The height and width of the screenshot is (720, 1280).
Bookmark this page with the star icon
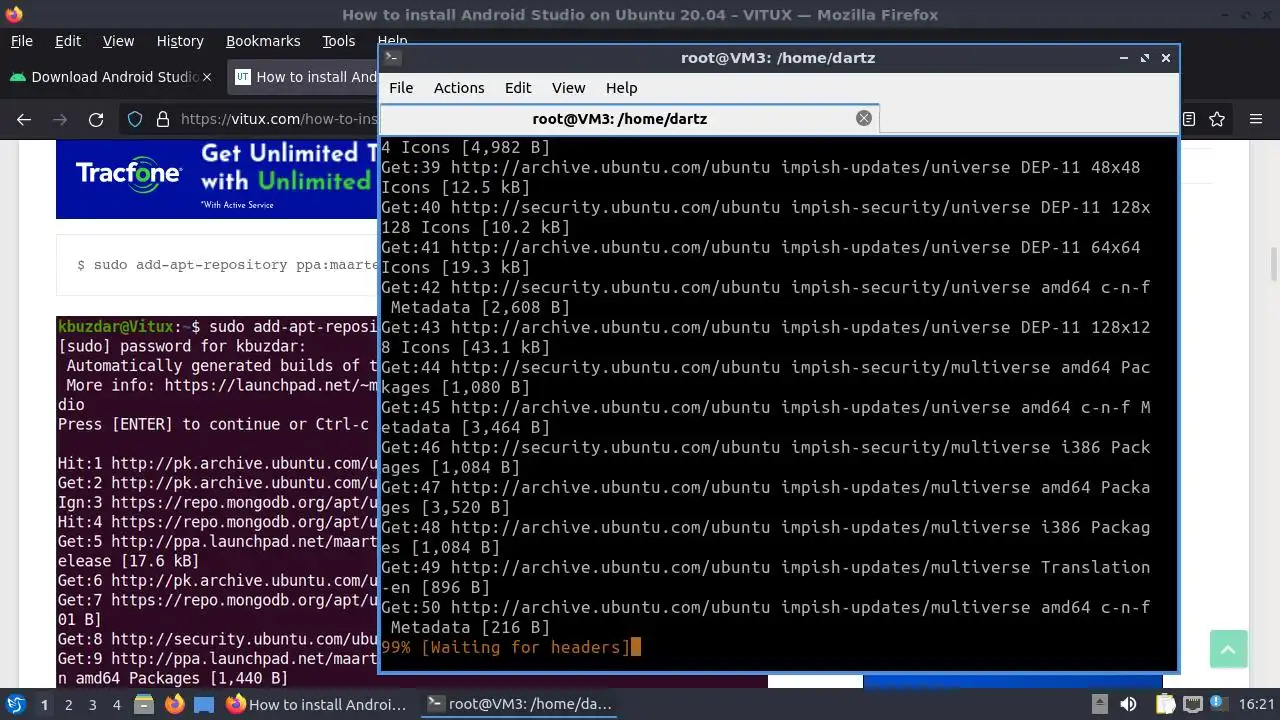pyautogui.click(x=1217, y=119)
